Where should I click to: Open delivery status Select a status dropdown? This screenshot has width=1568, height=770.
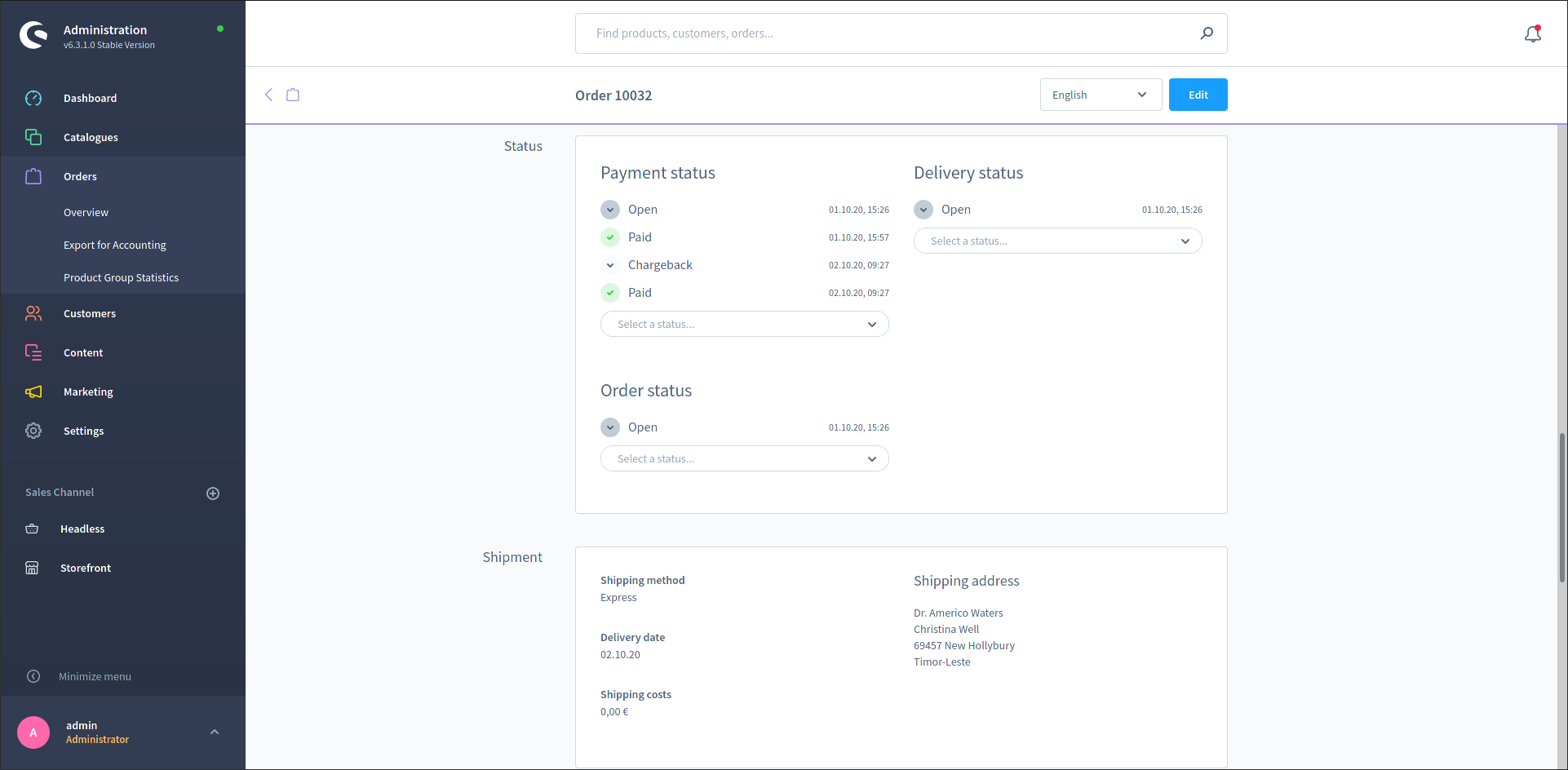tap(1058, 241)
